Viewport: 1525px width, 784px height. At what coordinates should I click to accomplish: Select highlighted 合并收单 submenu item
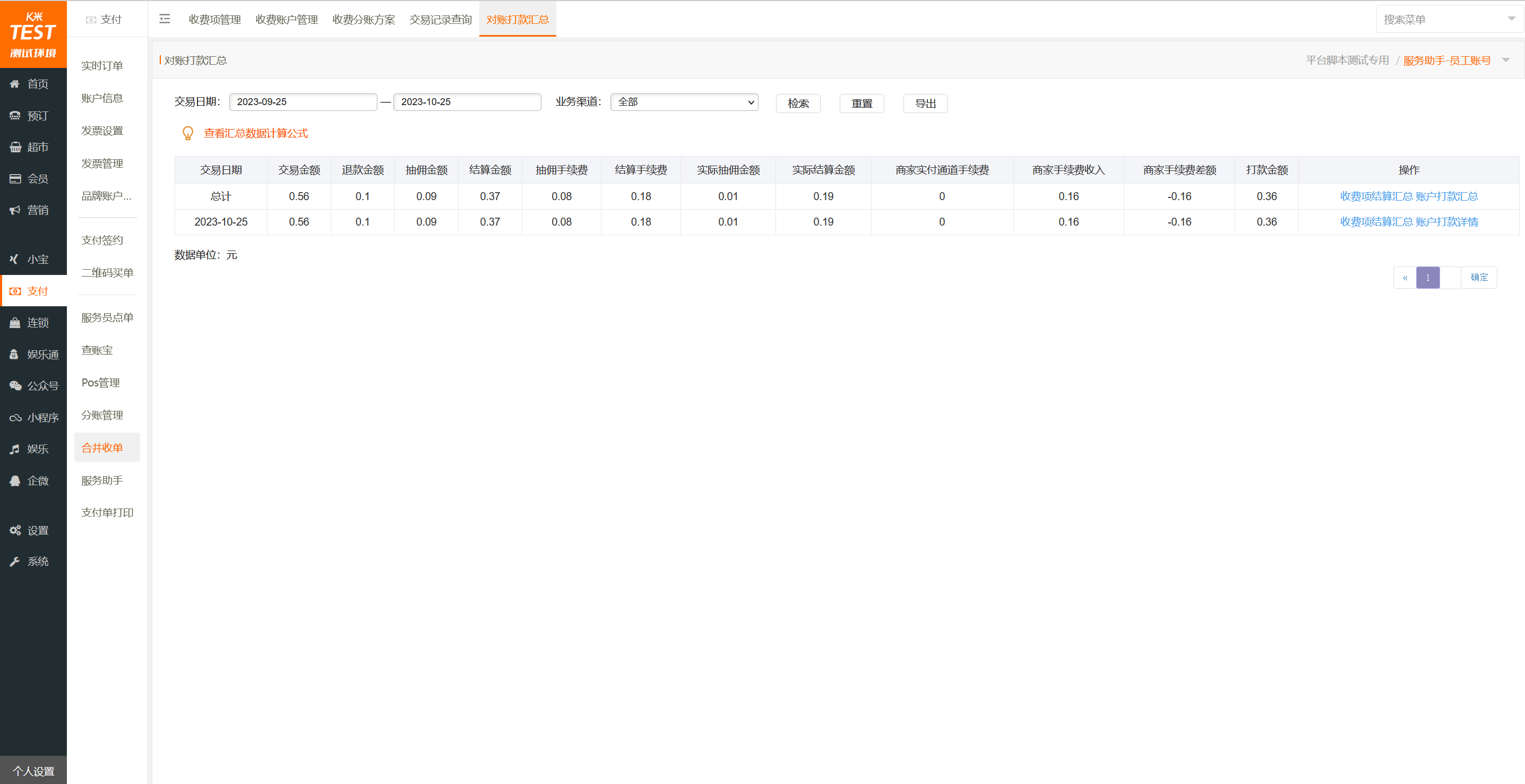(107, 447)
